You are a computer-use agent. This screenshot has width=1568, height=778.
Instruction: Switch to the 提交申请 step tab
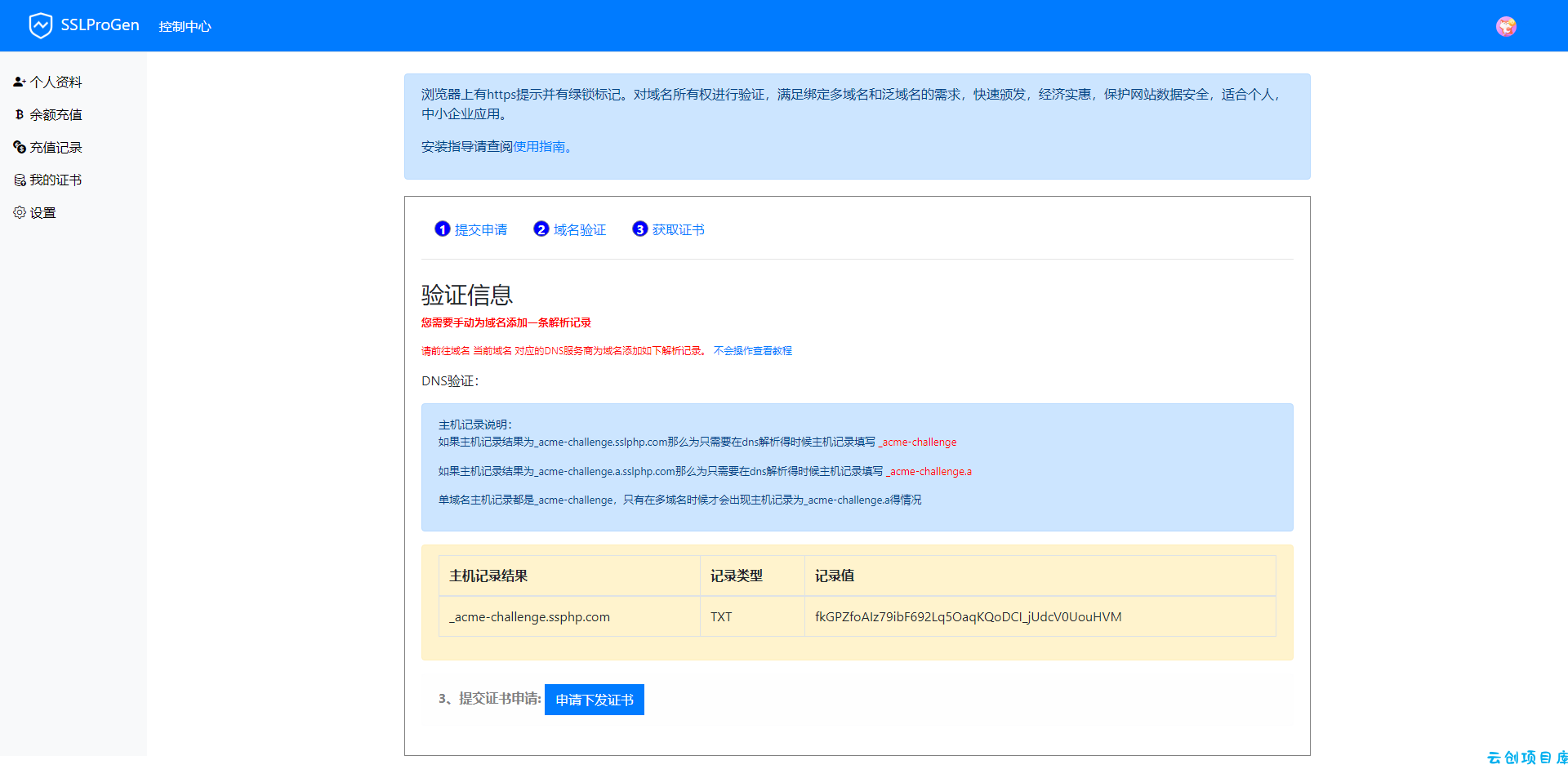(x=480, y=230)
